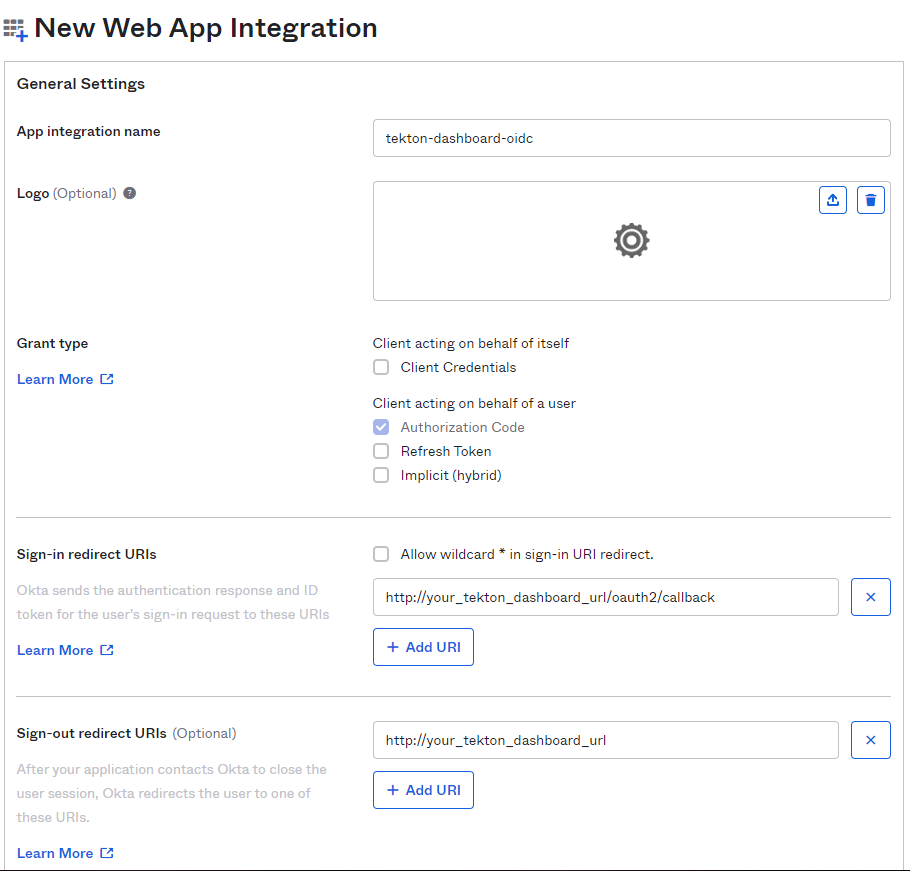Click the logo upload icon
The image size is (910, 871).
pos(832,200)
